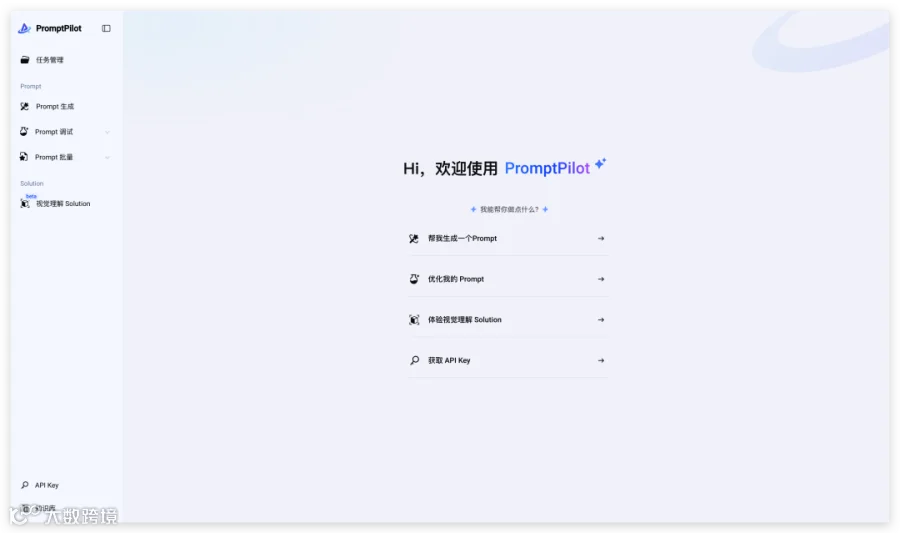Image resolution: width=900 pixels, height=533 pixels.
Task: Click the arrow on 优化我的 Prompt row
Action: (601, 279)
